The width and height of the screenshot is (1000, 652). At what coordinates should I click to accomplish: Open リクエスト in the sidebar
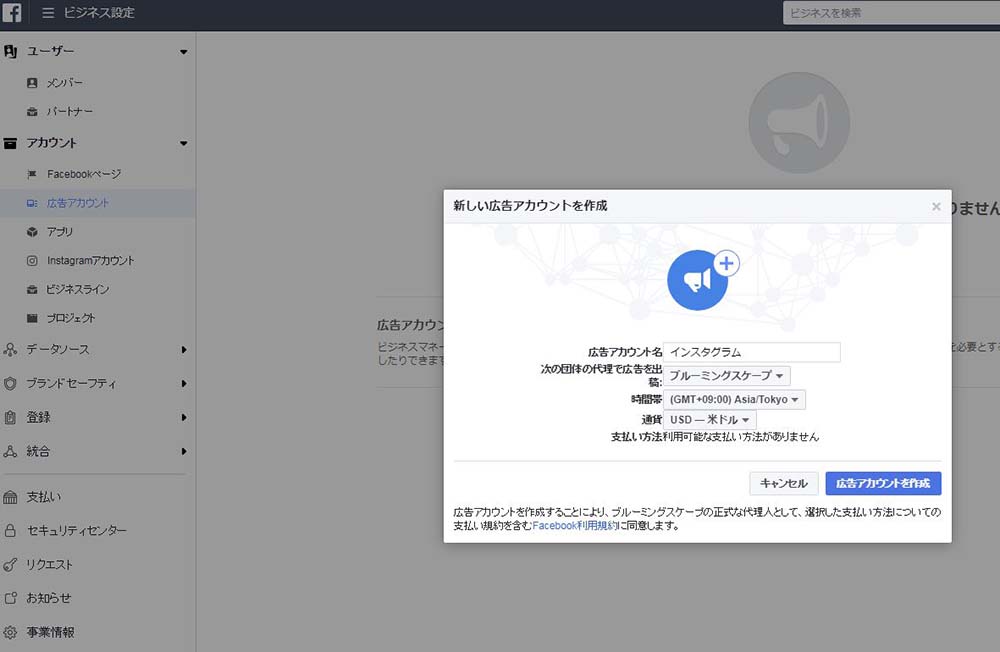click(x=49, y=565)
